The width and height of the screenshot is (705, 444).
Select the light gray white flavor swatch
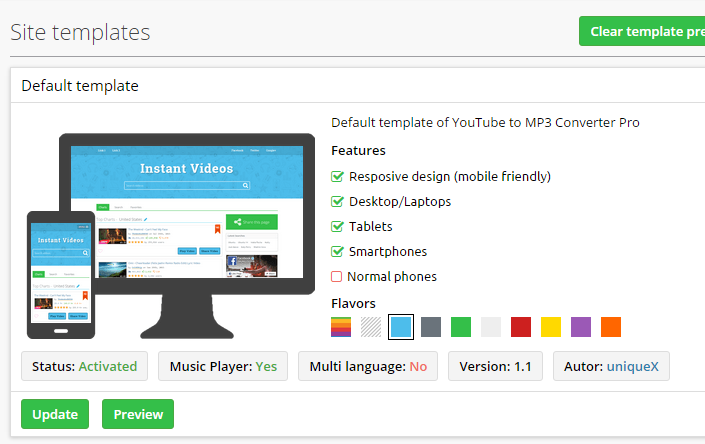pyautogui.click(x=491, y=327)
